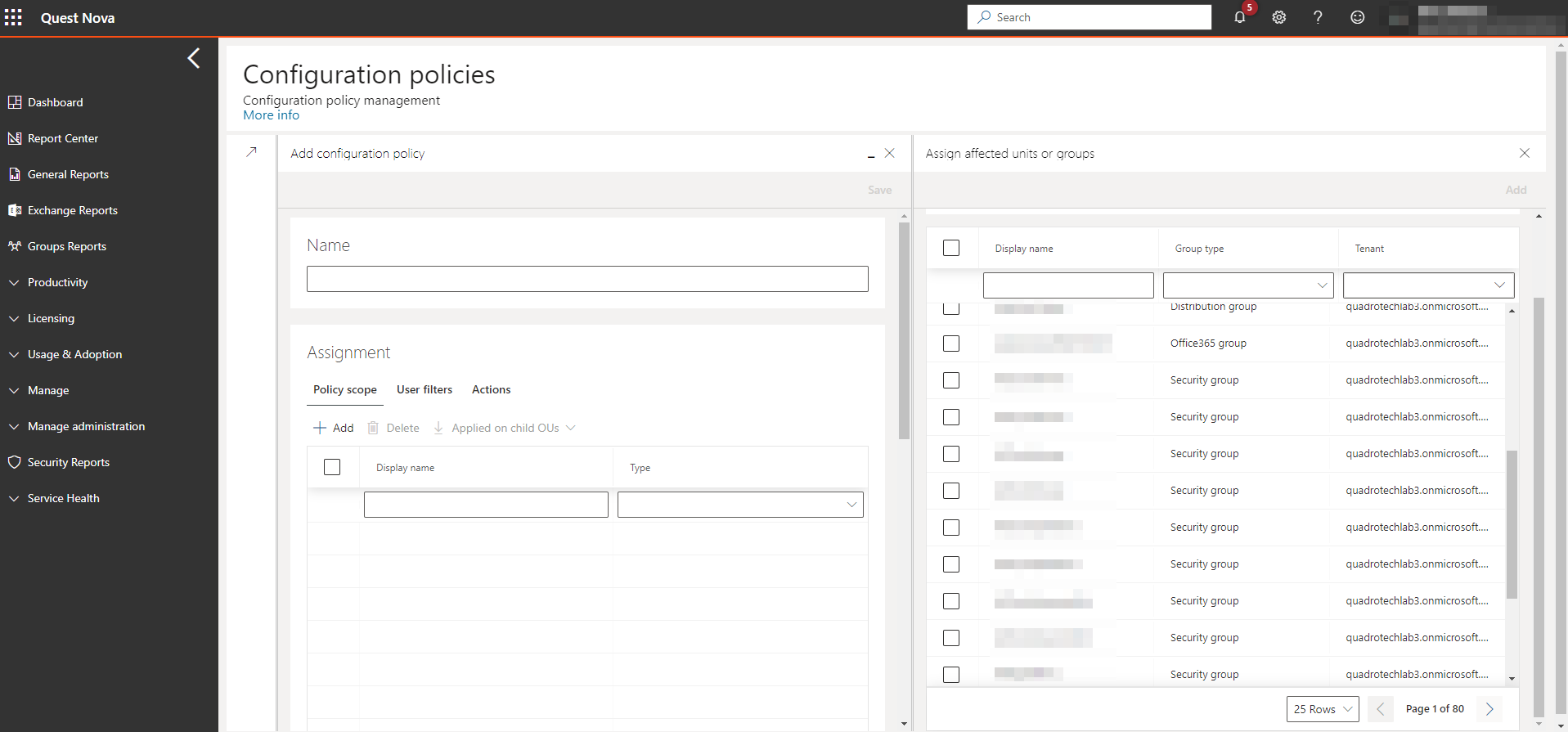Open Dashboard from the sidebar
This screenshot has height=732, width=1568.
point(55,102)
